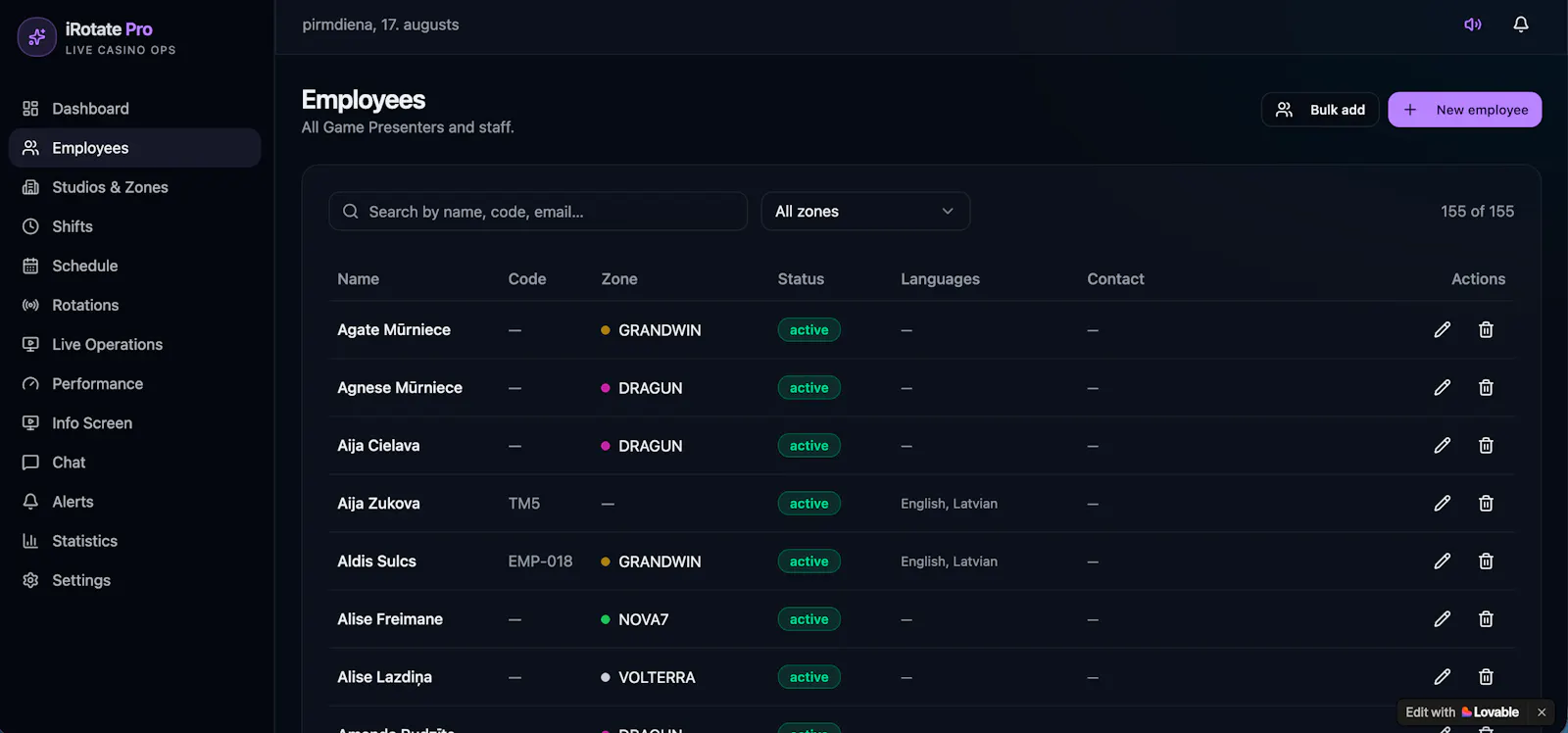
Task: Click the EMP-018 code cell
Action: 540,562
